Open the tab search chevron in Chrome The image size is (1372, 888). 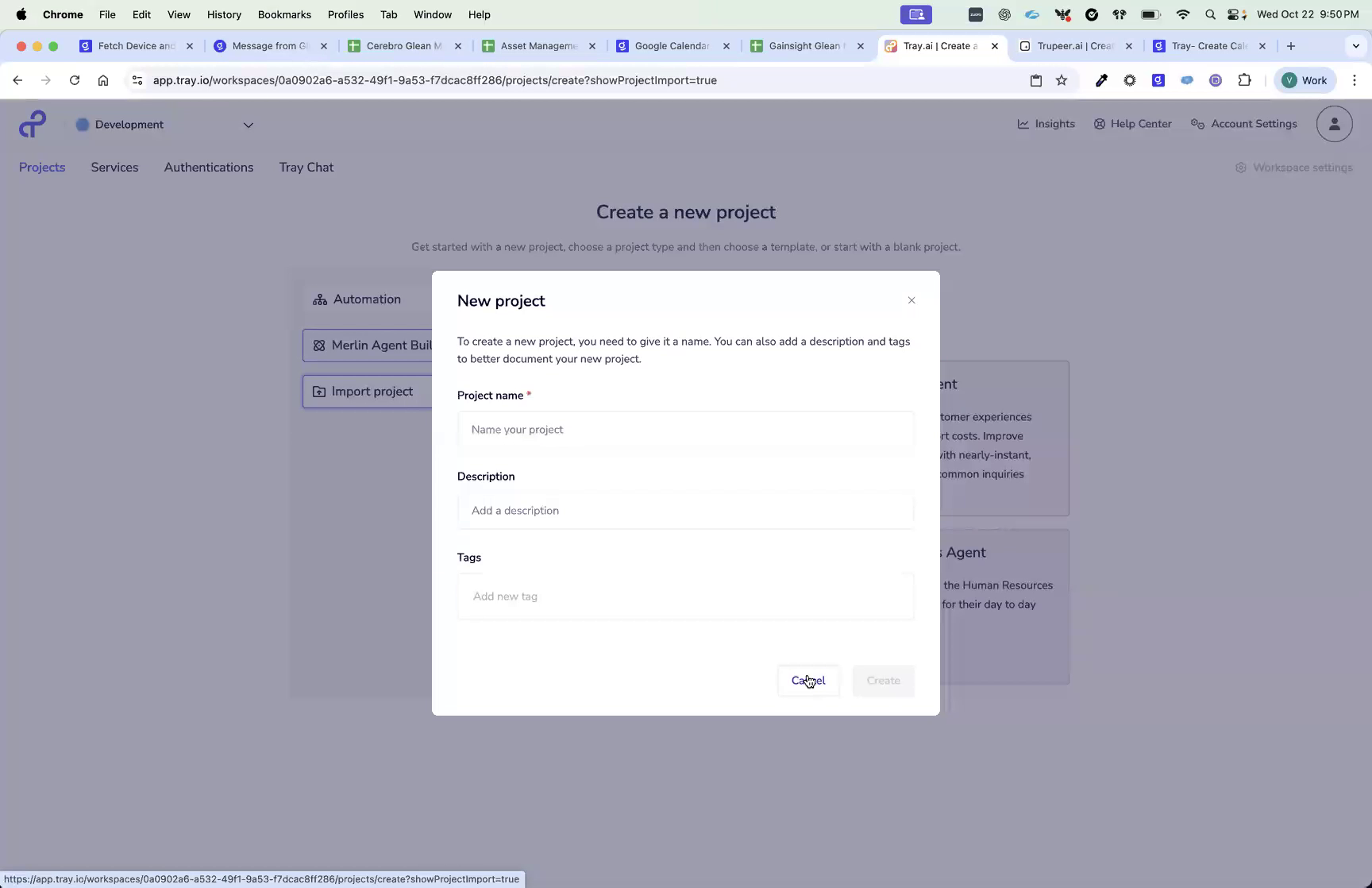pyautogui.click(x=1355, y=46)
